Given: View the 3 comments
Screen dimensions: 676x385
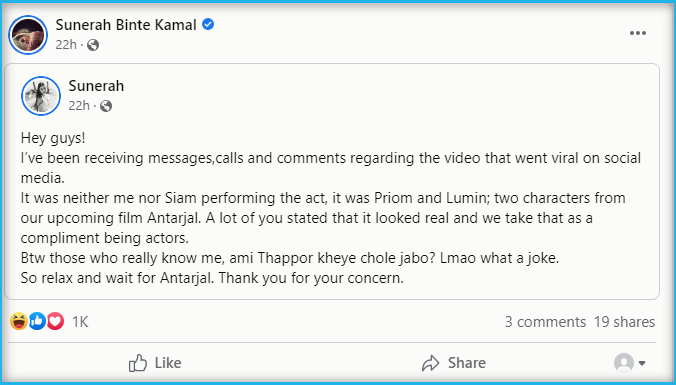Looking at the screenshot, I should tap(545, 322).
